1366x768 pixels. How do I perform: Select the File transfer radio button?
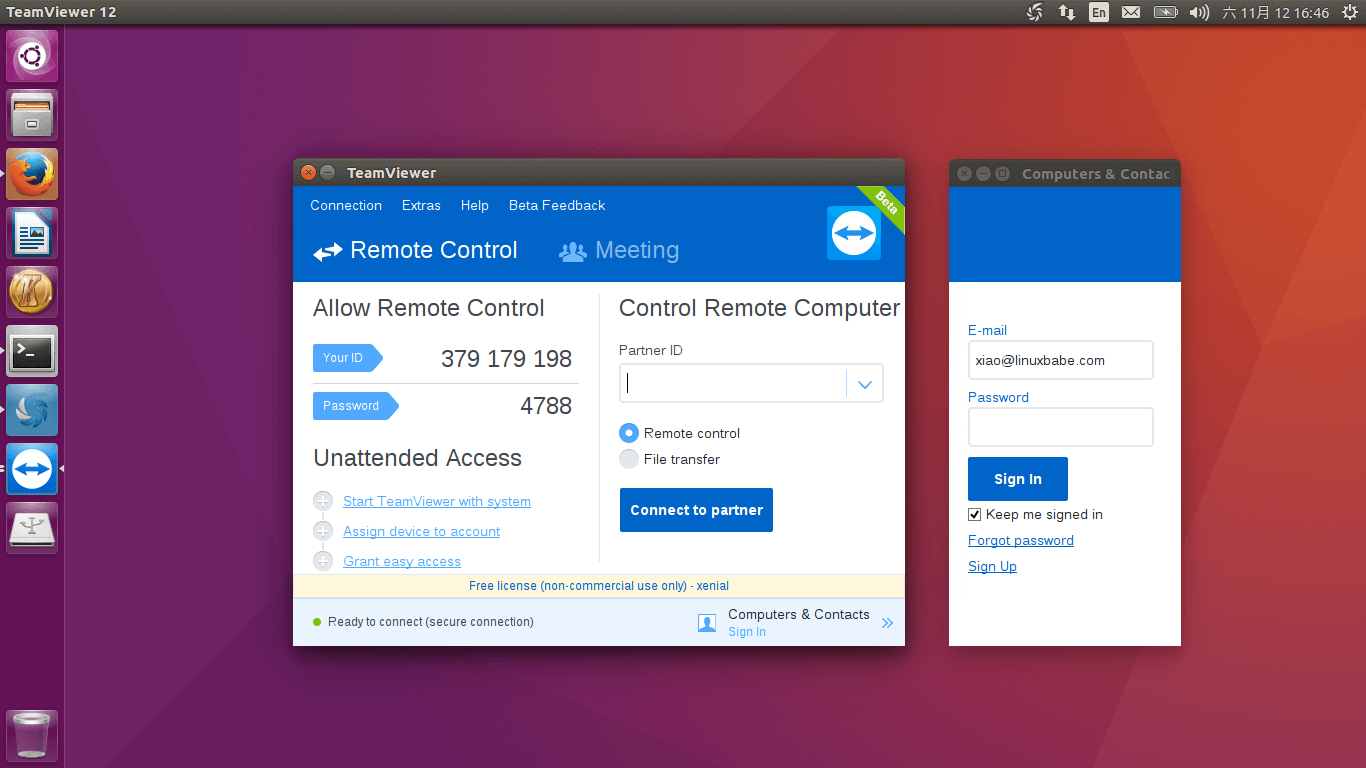(x=628, y=459)
